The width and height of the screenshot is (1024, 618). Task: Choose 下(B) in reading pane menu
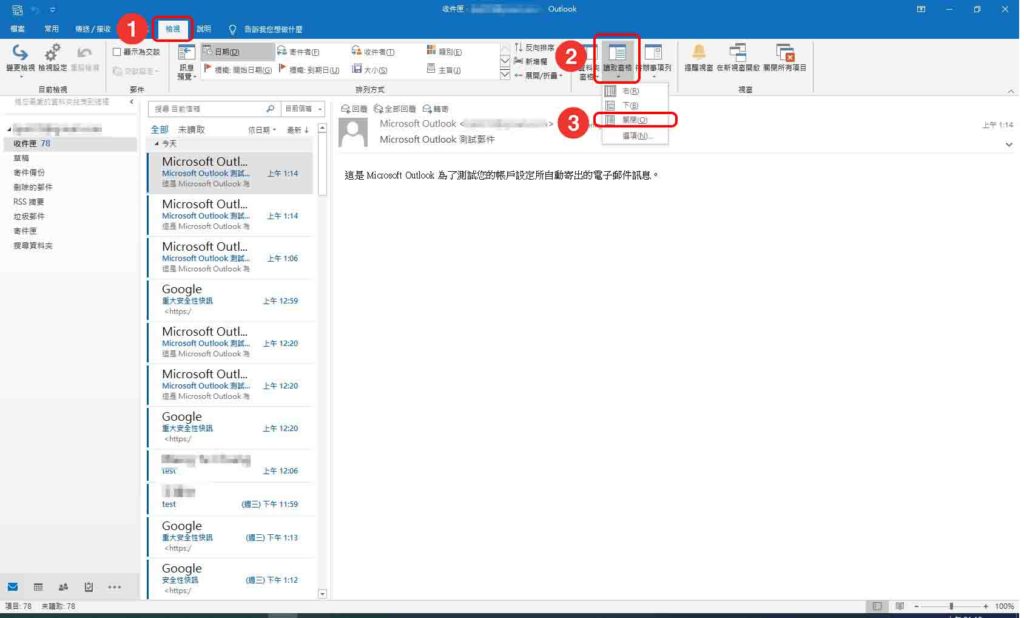tap(635, 105)
